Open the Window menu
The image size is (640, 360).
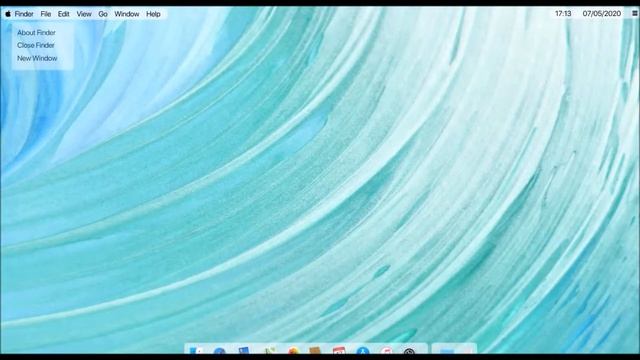[x=127, y=14]
